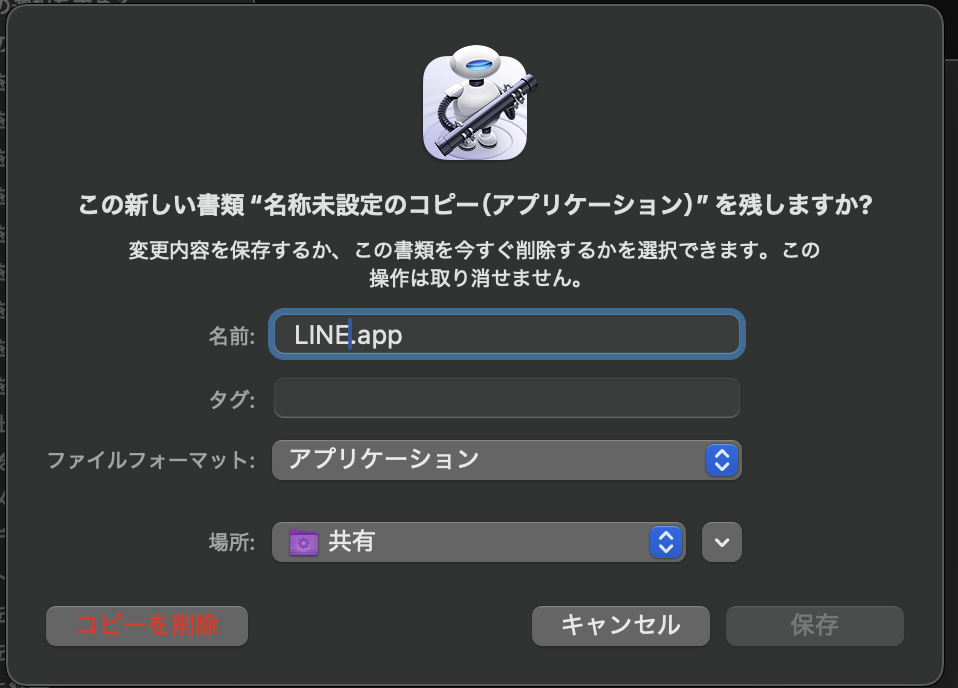
Task: Click the .app extension in name field
Action: click(x=377, y=336)
